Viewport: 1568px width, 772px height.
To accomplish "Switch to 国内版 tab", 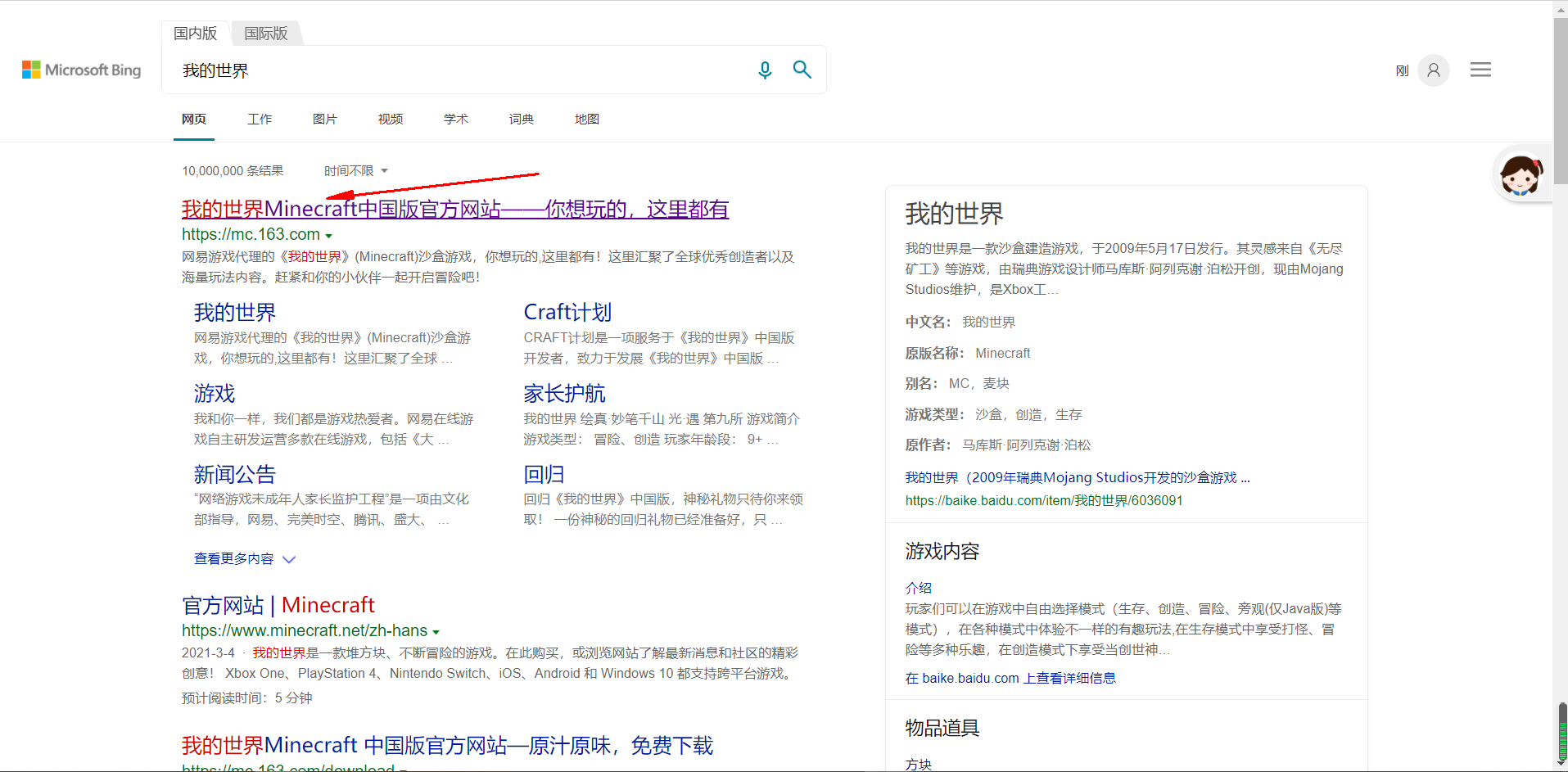I will pyautogui.click(x=195, y=34).
